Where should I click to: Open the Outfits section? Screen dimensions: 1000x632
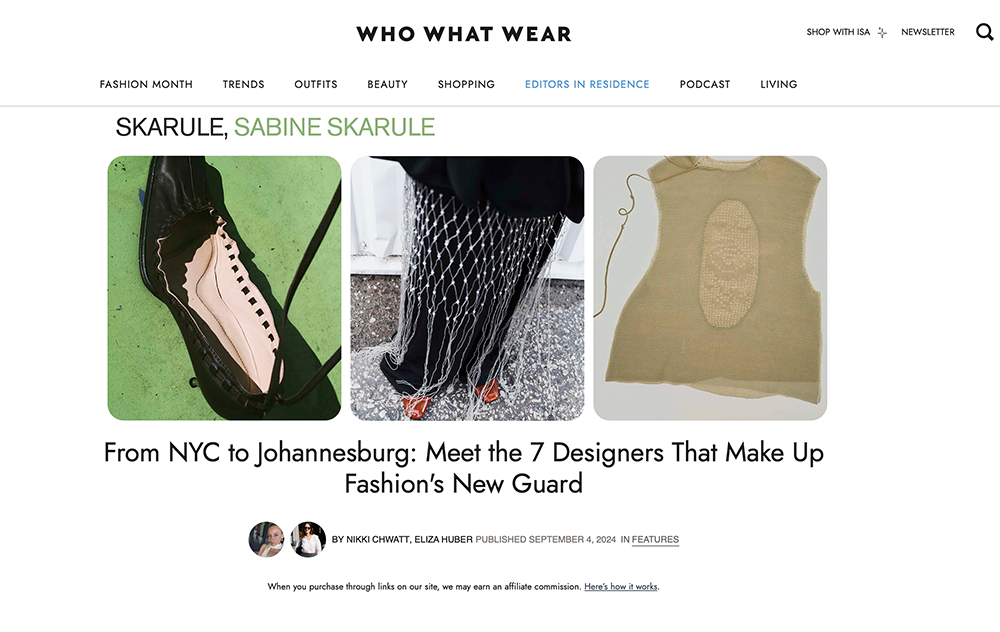point(316,84)
